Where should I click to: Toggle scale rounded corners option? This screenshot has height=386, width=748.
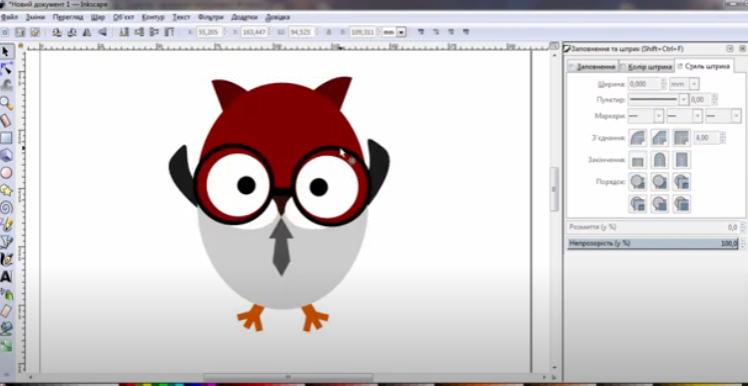(x=436, y=32)
